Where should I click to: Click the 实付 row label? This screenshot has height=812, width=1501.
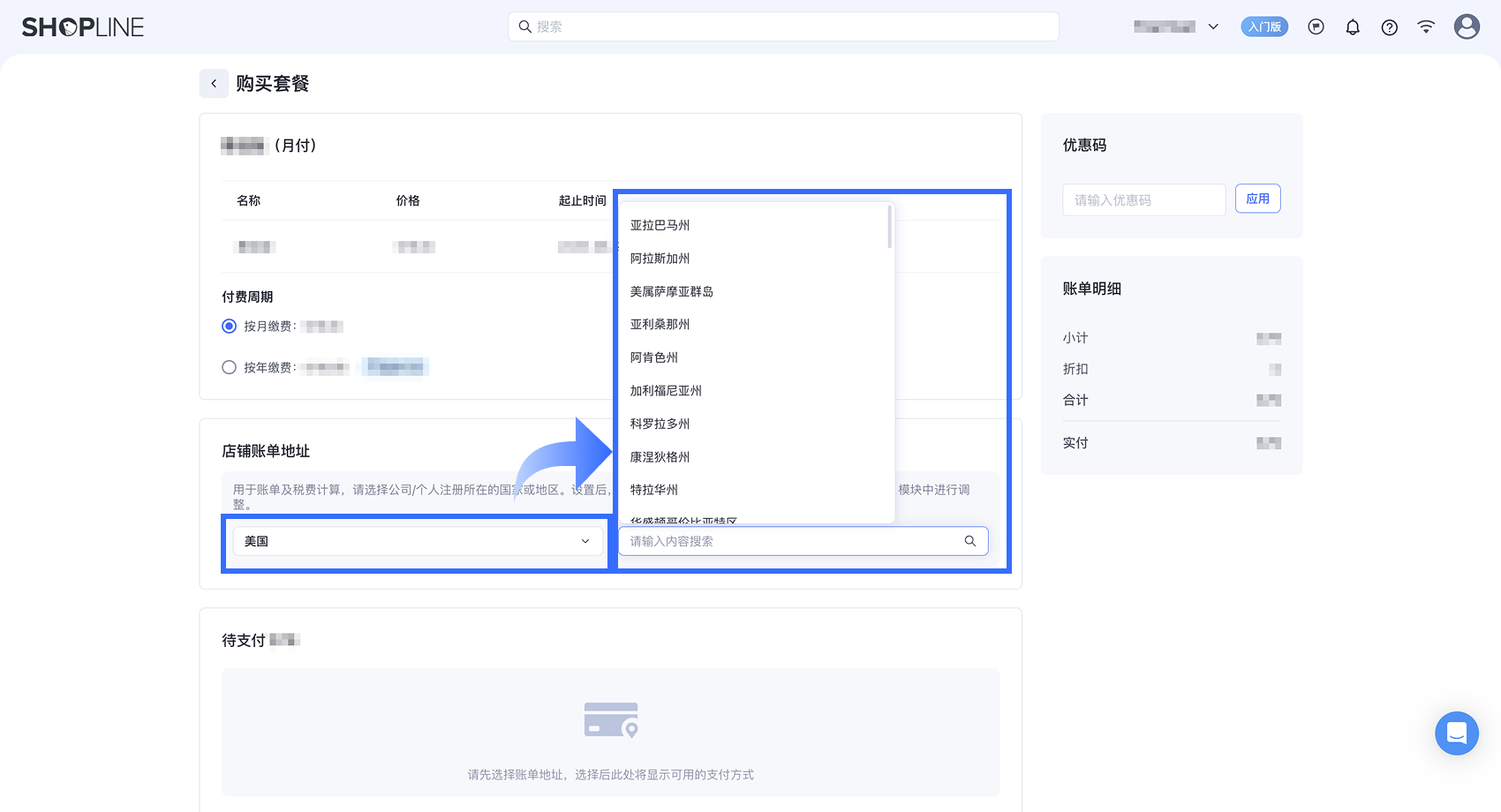pos(1075,443)
